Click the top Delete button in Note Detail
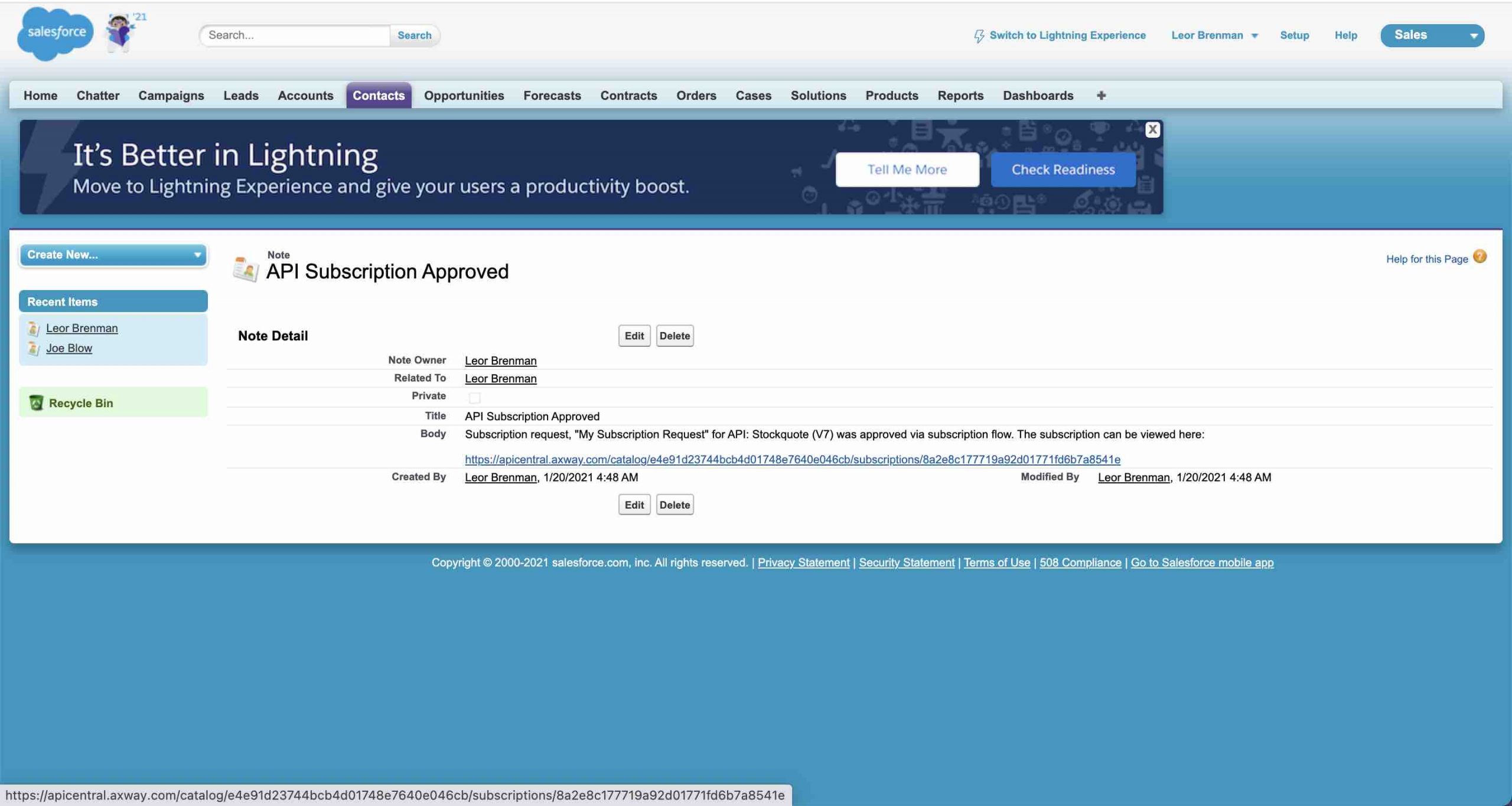Image resolution: width=1512 pixels, height=806 pixels. click(x=674, y=336)
